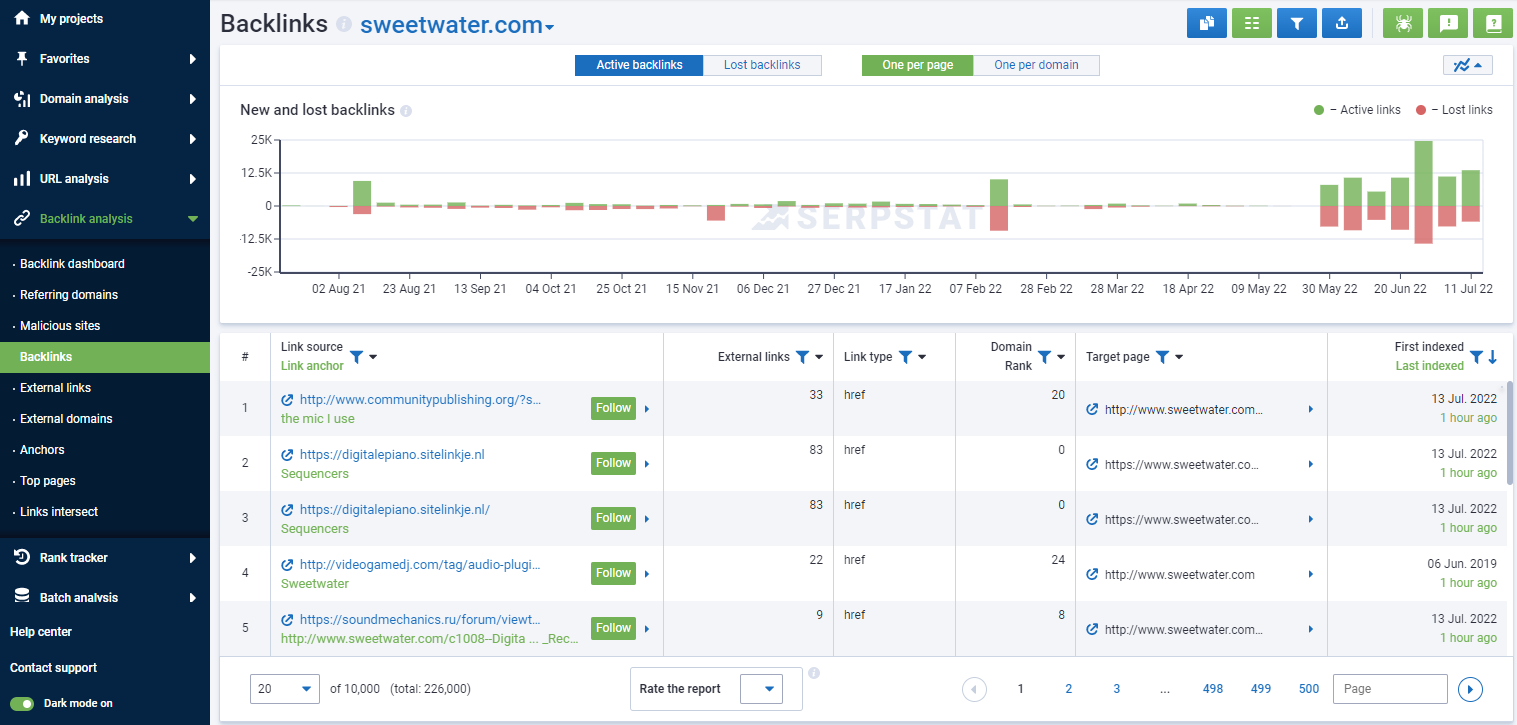Open Anchors submenu item
The width and height of the screenshot is (1517, 725).
(x=42, y=450)
